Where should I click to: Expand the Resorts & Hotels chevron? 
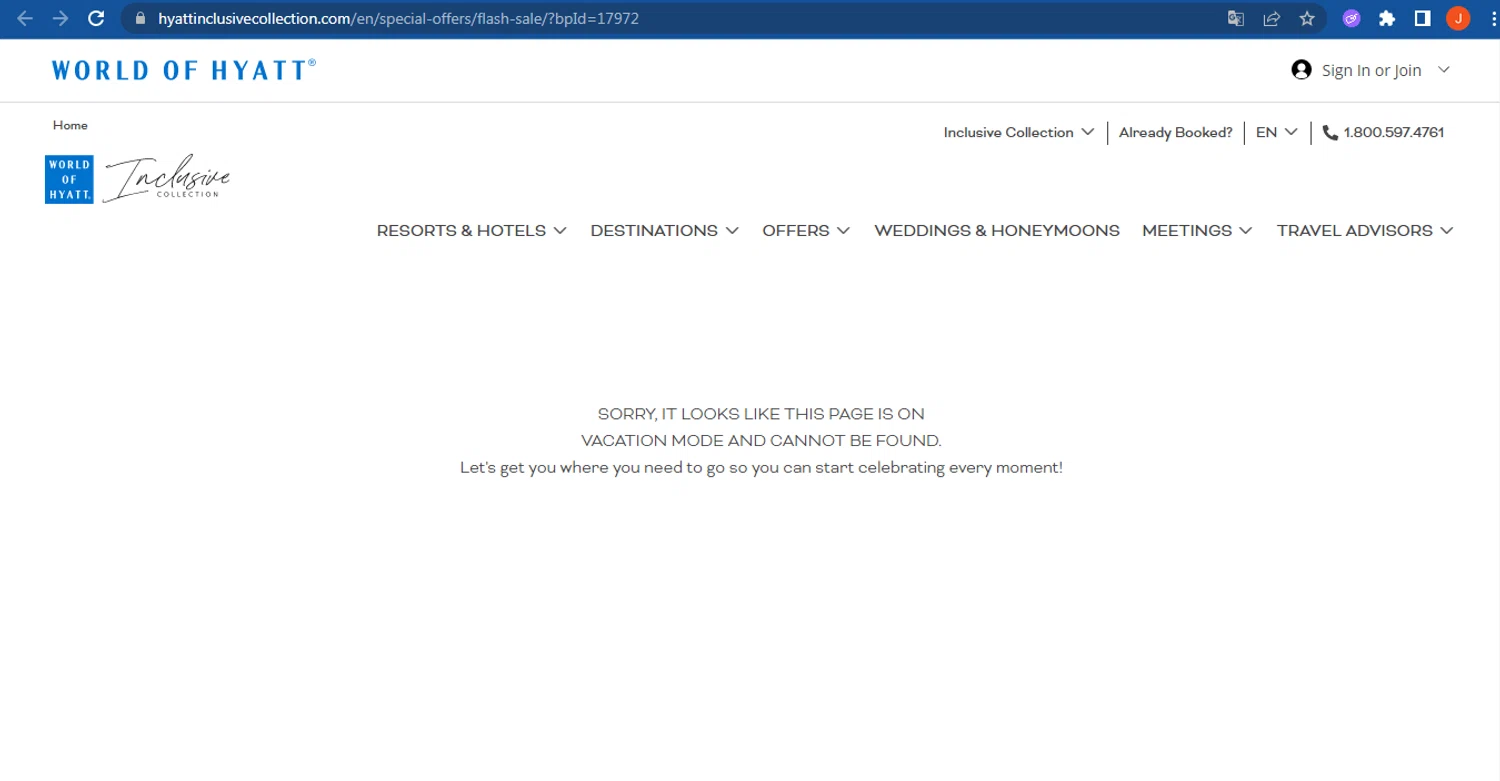point(560,230)
